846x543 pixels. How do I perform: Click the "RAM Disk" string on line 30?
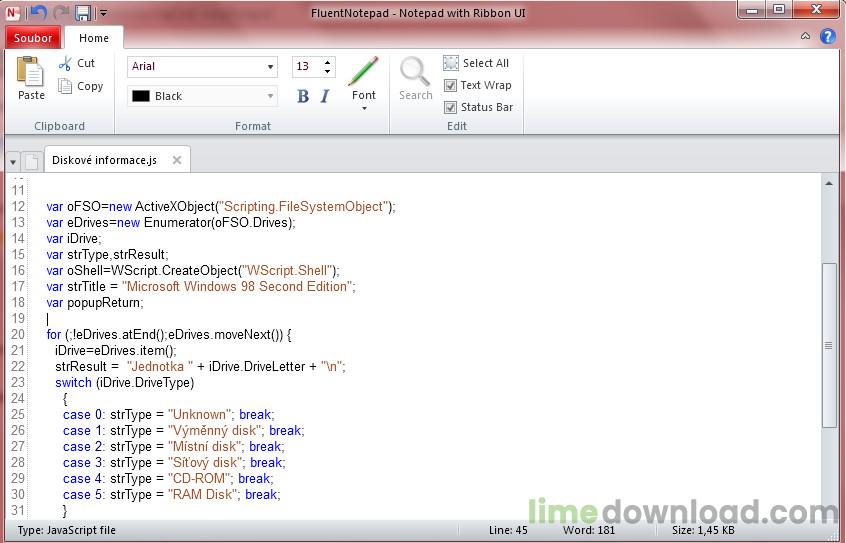202,494
